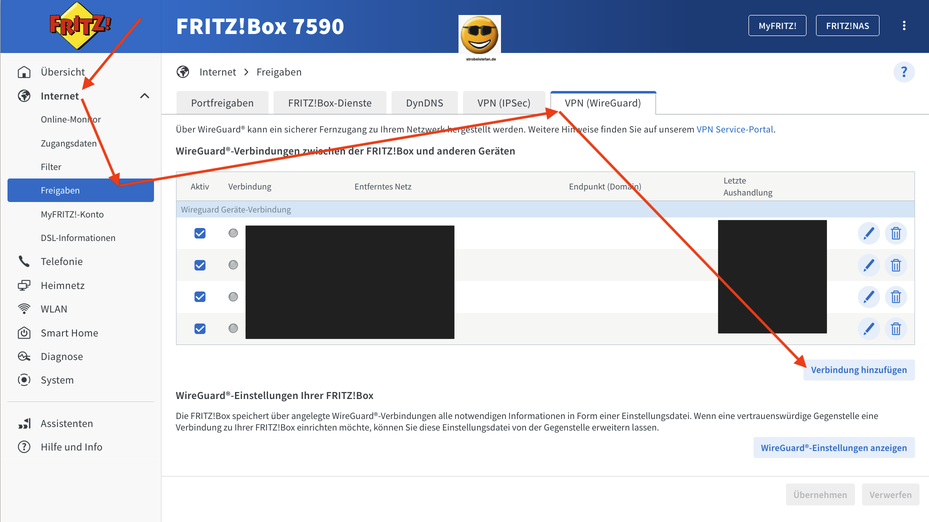Switch to the Portfreigaben tab

[222, 103]
